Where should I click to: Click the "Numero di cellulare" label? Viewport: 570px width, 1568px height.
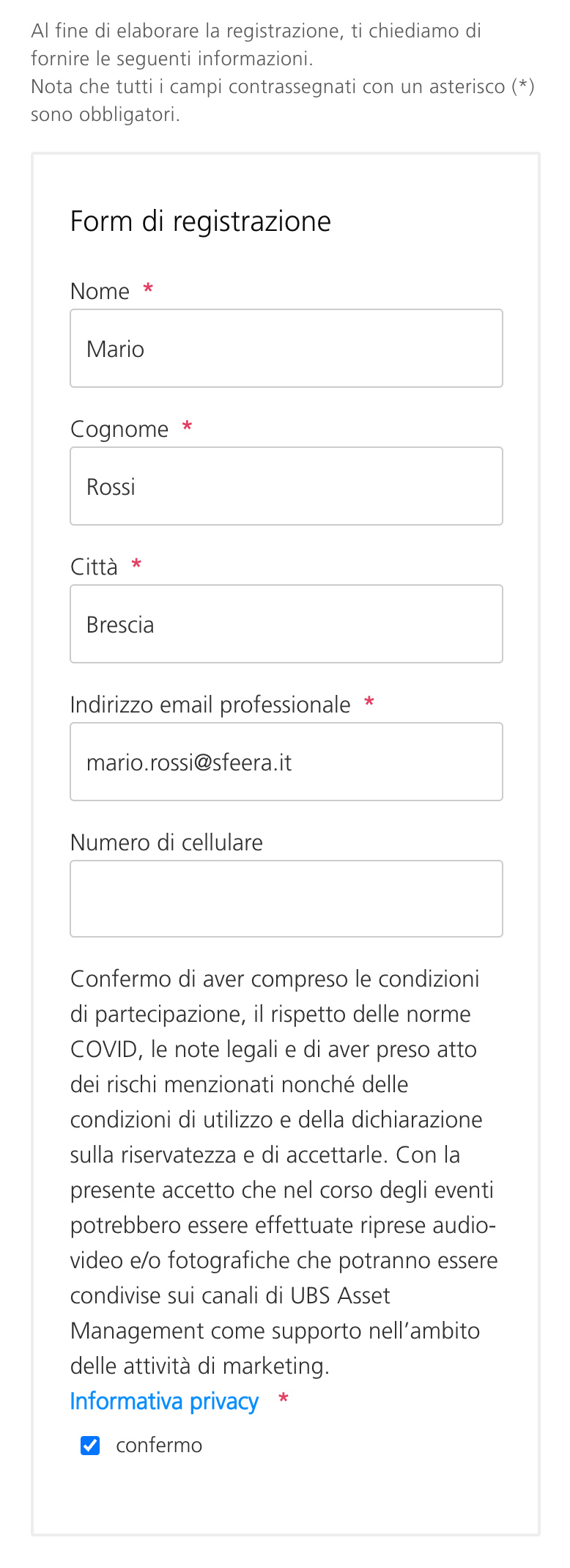pyautogui.click(x=166, y=842)
